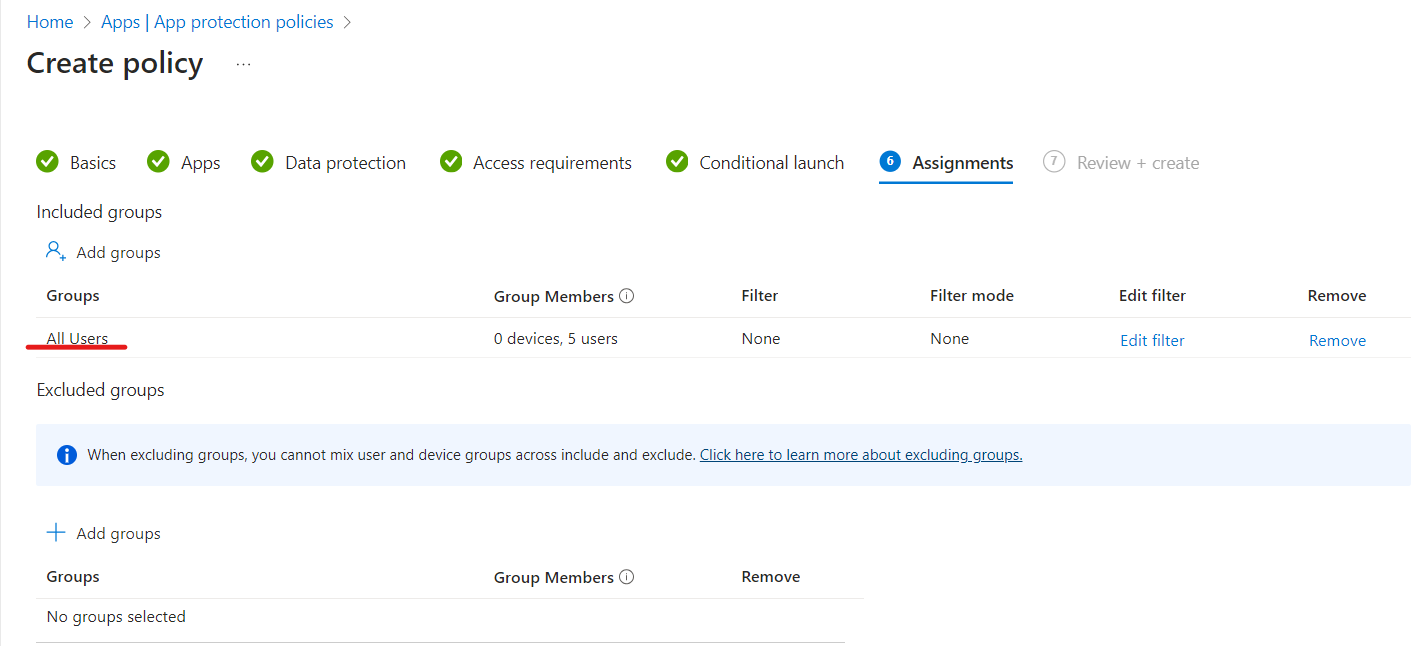The width and height of the screenshot is (1413, 646).
Task: Click the Group Members info icon under Excluded groups
Action: 626,576
